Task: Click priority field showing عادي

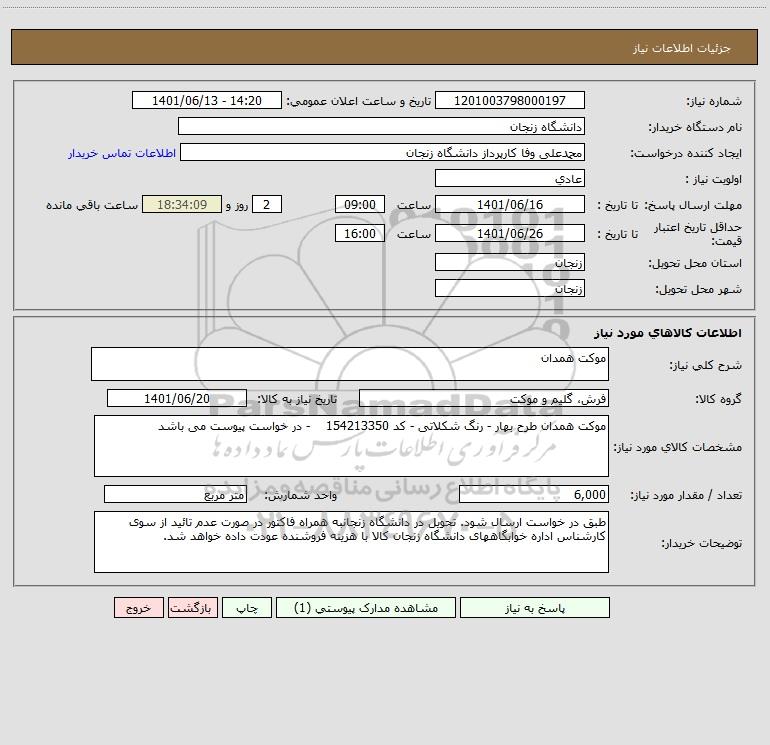Action: pos(510,178)
